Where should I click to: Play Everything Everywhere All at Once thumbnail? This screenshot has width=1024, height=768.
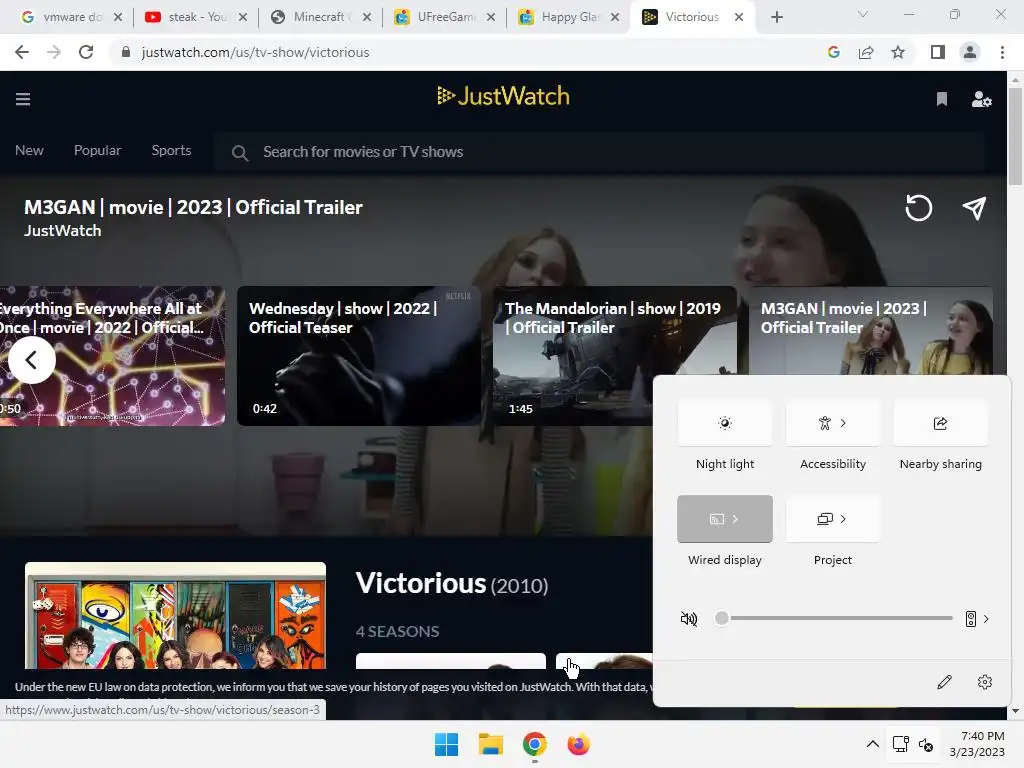(112, 356)
